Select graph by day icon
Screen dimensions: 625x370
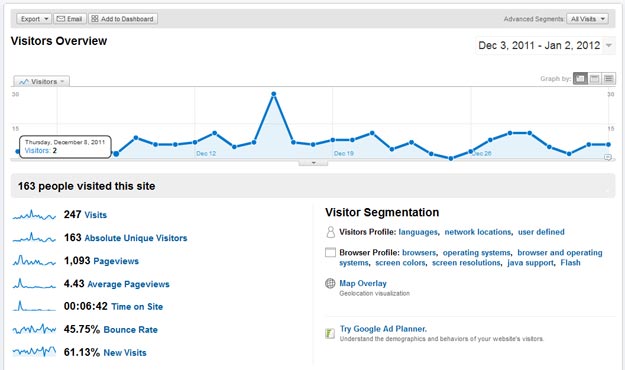coord(580,79)
